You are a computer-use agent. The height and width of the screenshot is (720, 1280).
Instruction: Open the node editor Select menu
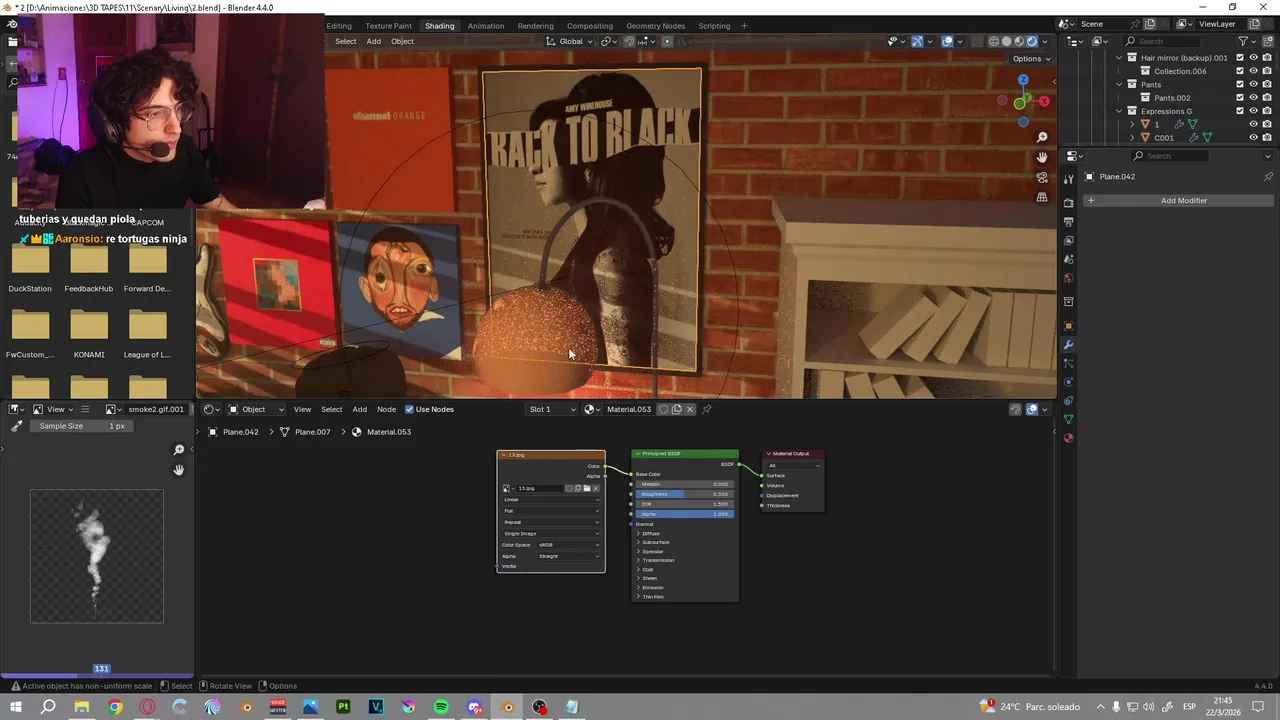point(331,409)
